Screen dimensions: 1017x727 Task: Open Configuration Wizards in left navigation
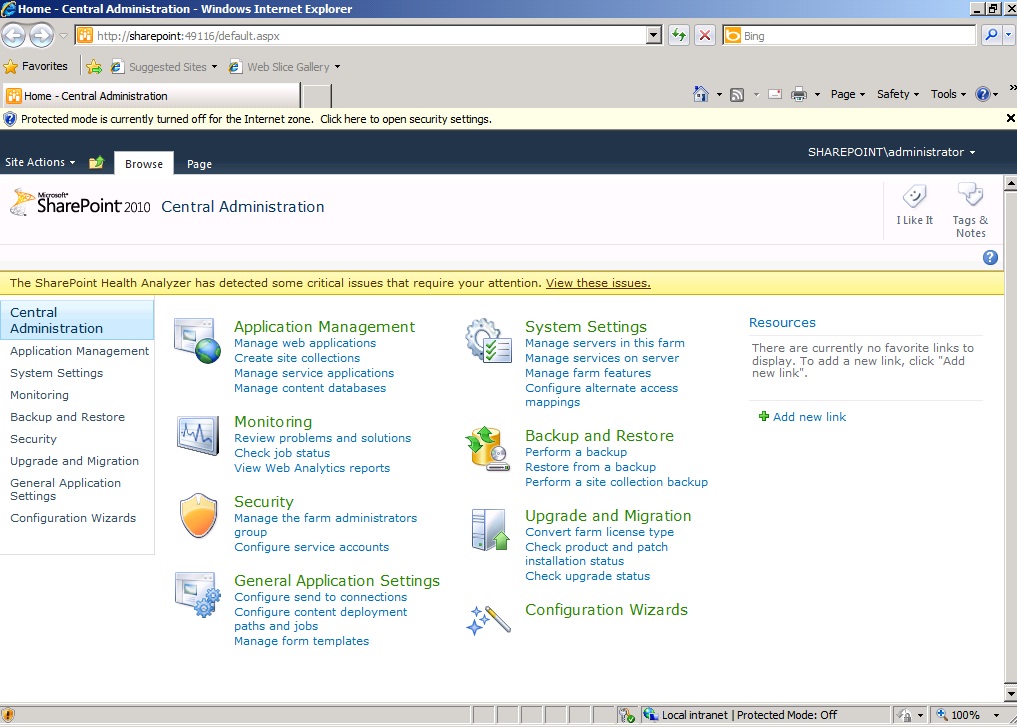click(73, 518)
